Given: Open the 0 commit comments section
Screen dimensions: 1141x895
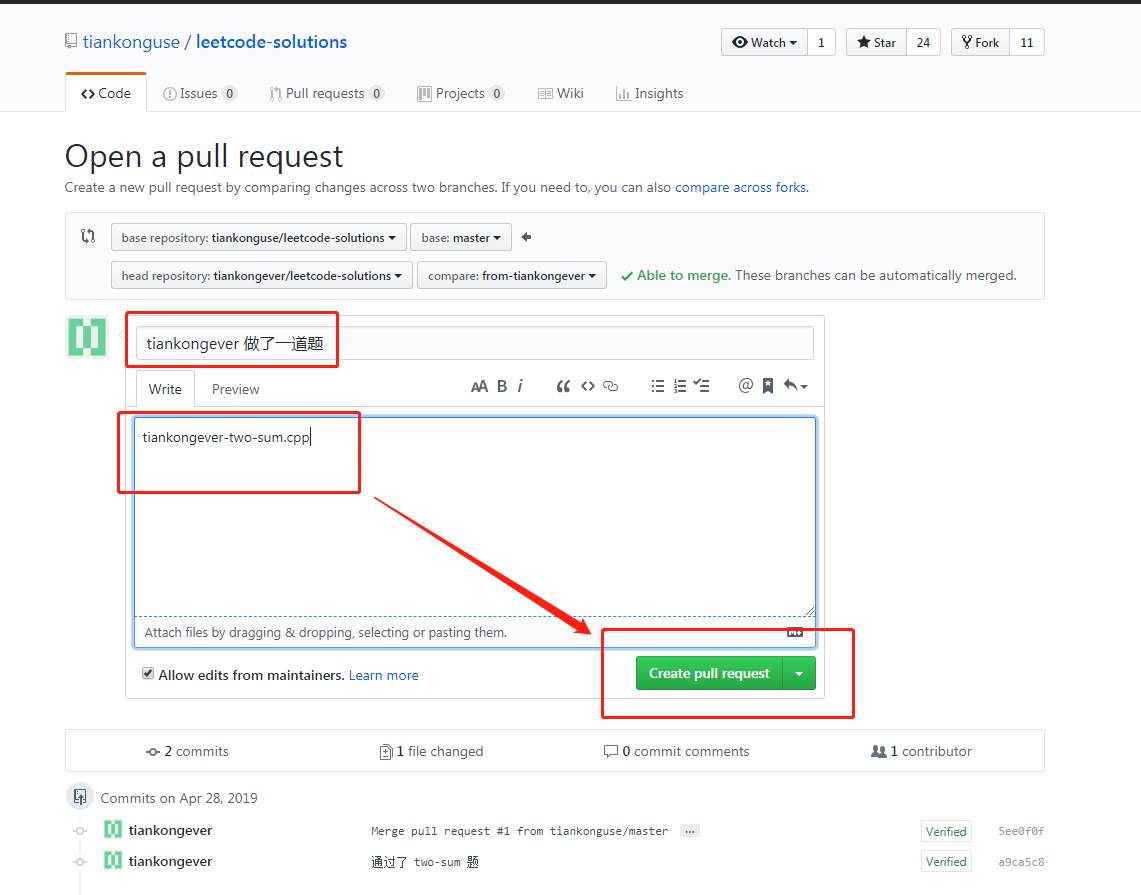Looking at the screenshot, I should pos(677,751).
